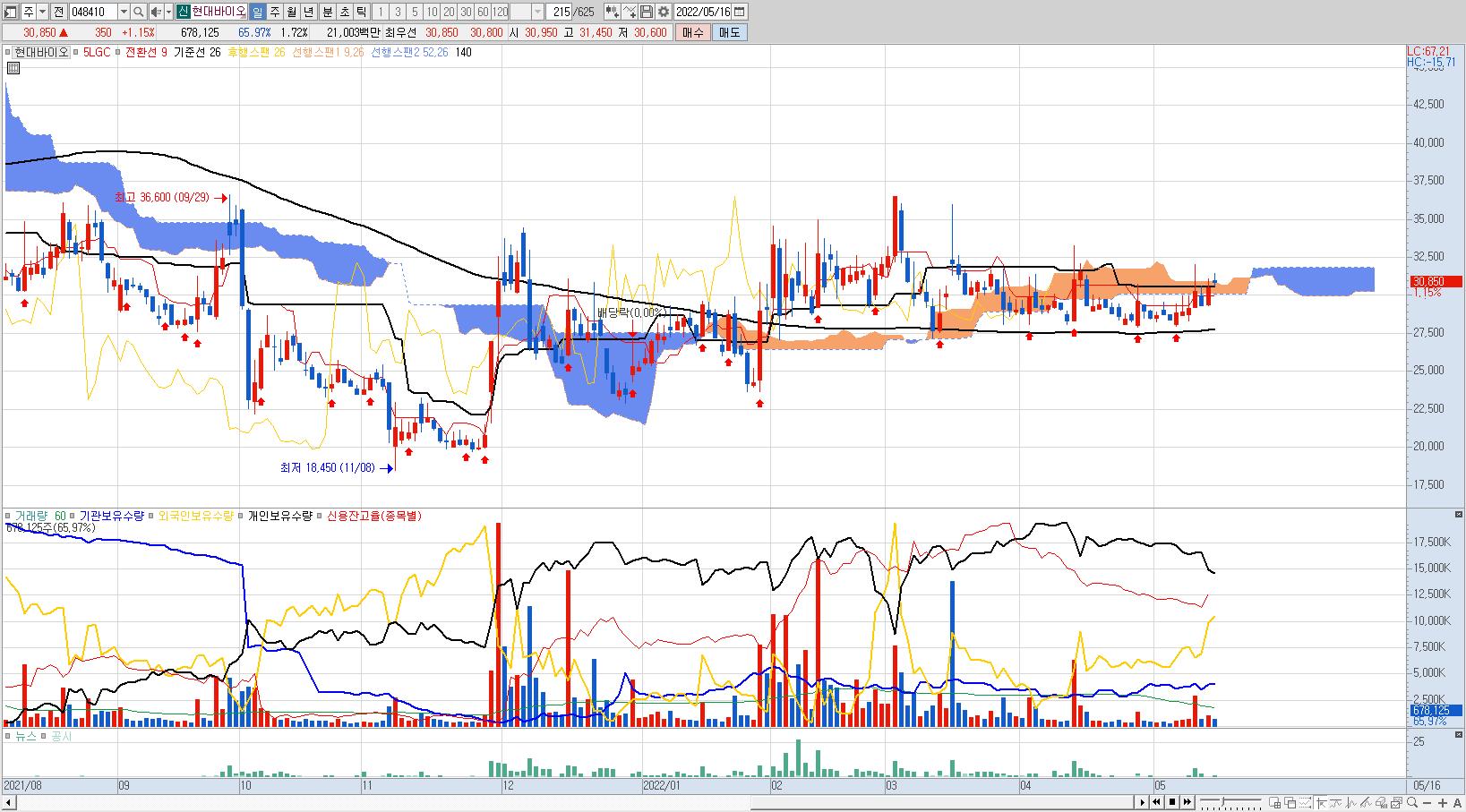The image size is (1466, 812).
Task: Click the 뉴스 news legend label
Action: click(26, 736)
